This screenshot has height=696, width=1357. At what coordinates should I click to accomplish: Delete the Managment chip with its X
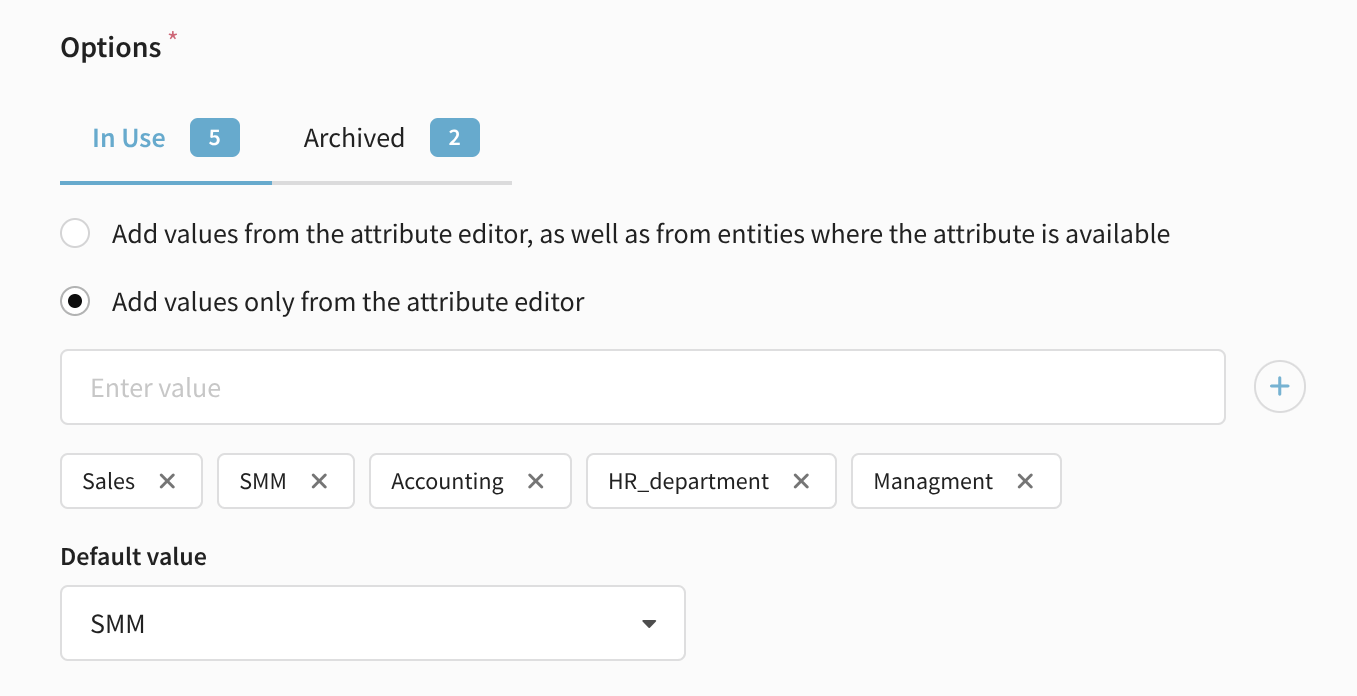(1025, 481)
